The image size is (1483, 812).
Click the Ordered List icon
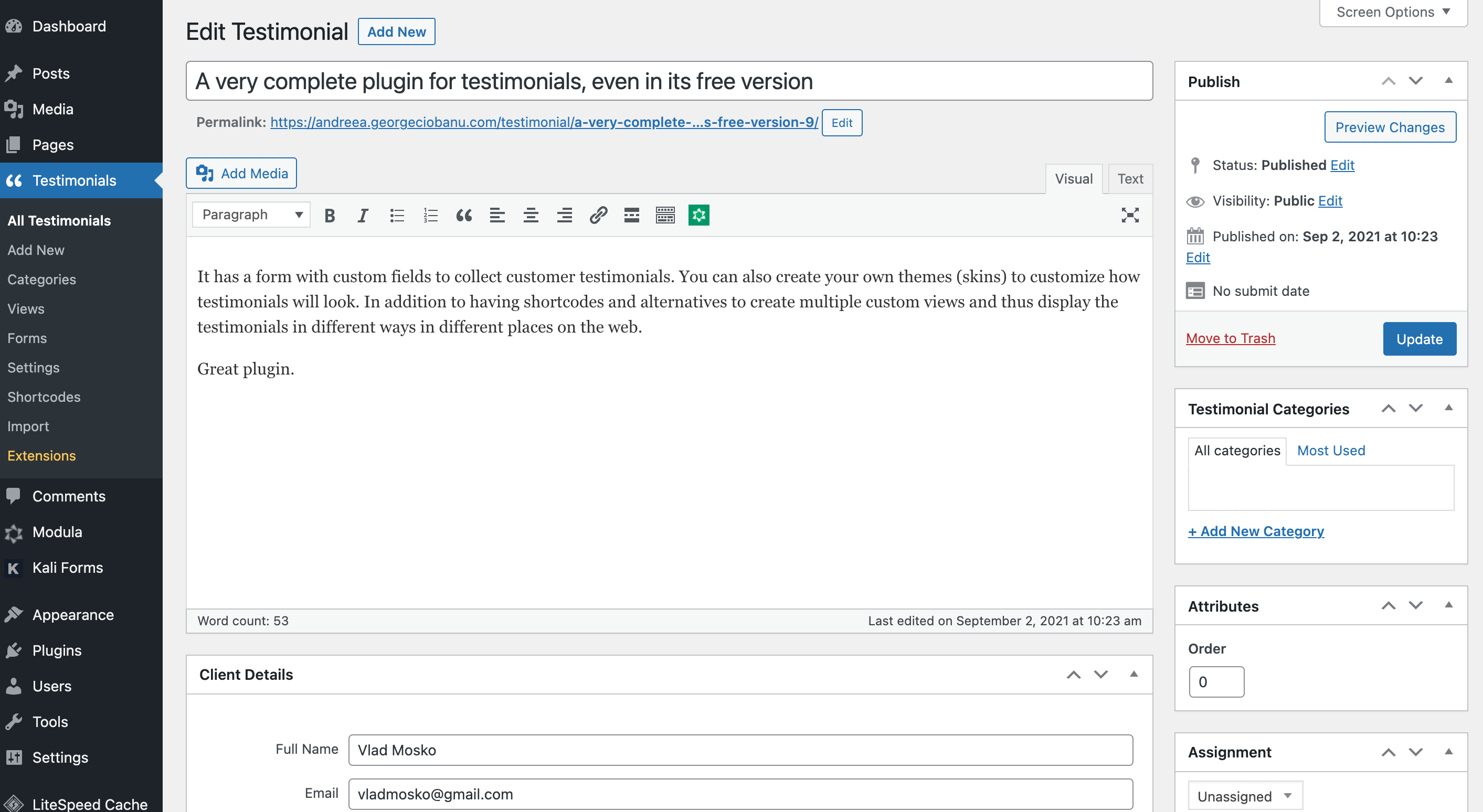[430, 215]
